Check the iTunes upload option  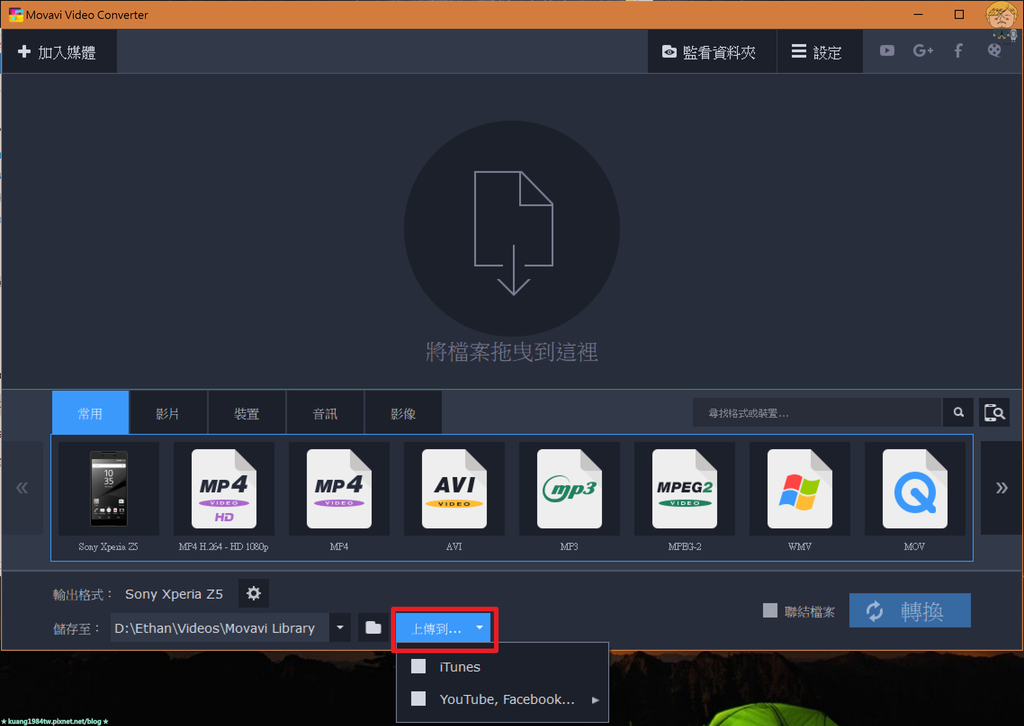tap(419, 667)
